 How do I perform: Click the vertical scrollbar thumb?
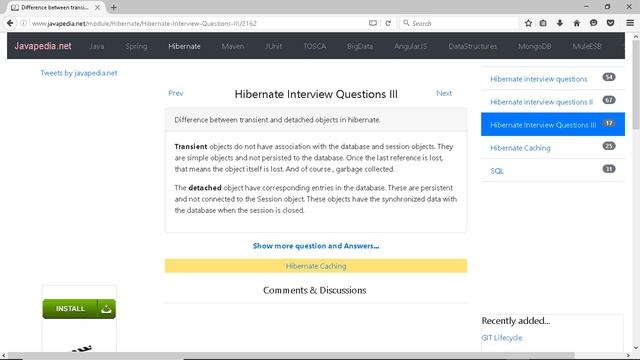click(636, 84)
